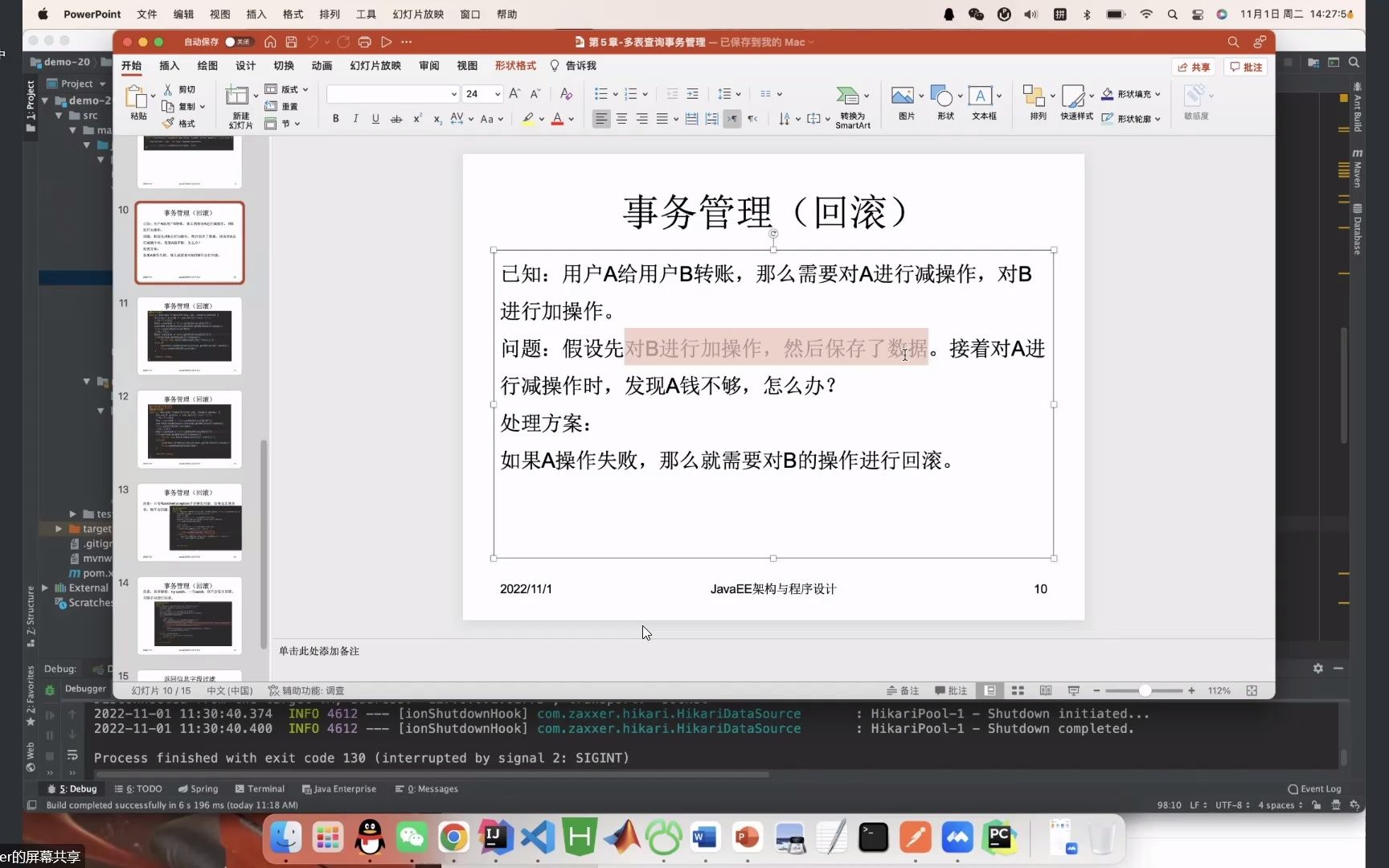Viewport: 1389px width, 868px height.
Task: Toggle justified text alignment
Action: (x=662, y=119)
